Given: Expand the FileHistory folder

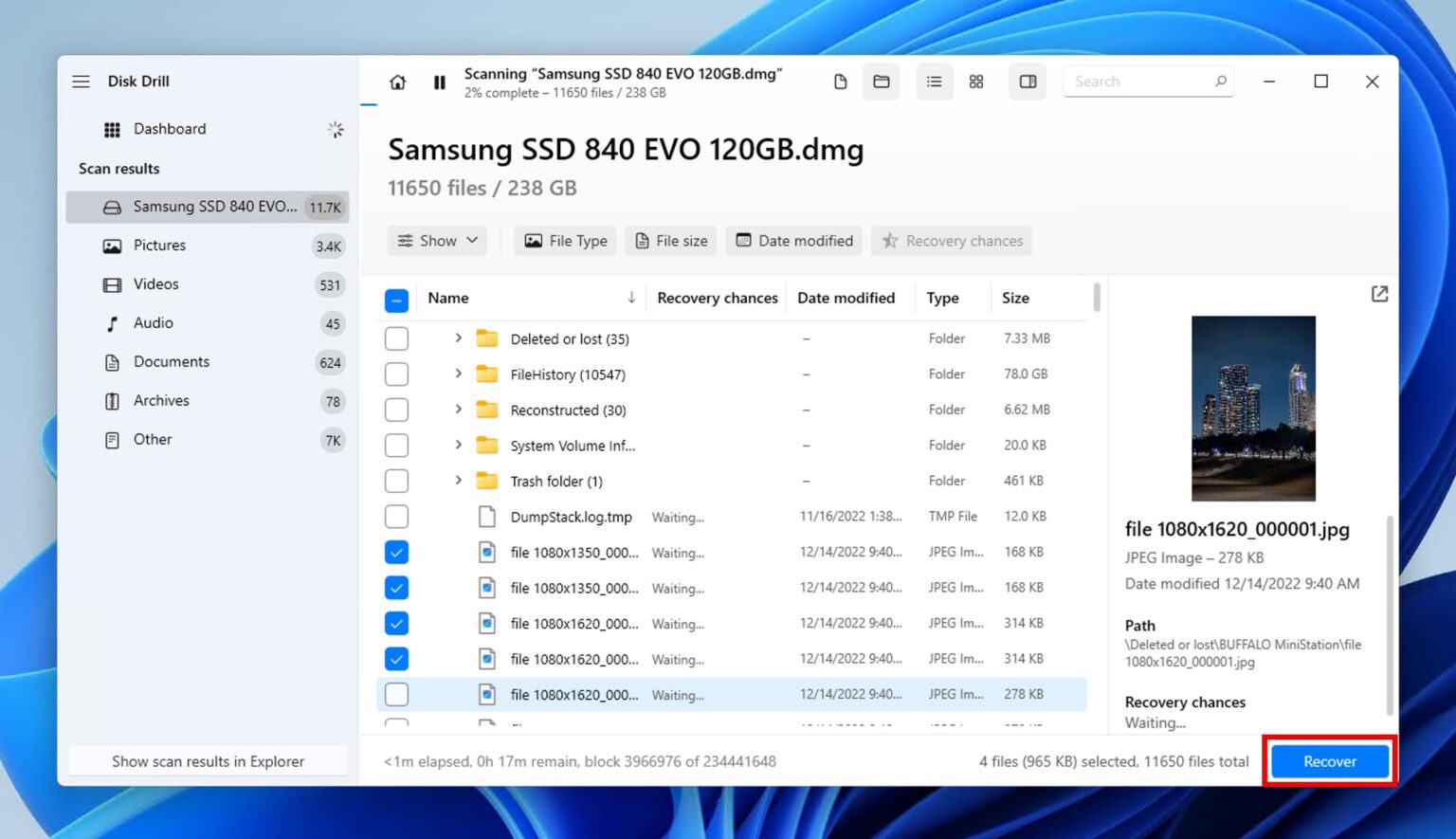Looking at the screenshot, I should 458,374.
